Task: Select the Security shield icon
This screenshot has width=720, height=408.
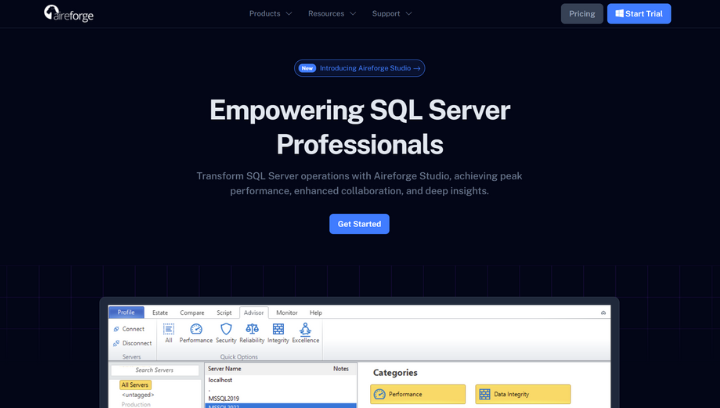Action: coord(226,330)
